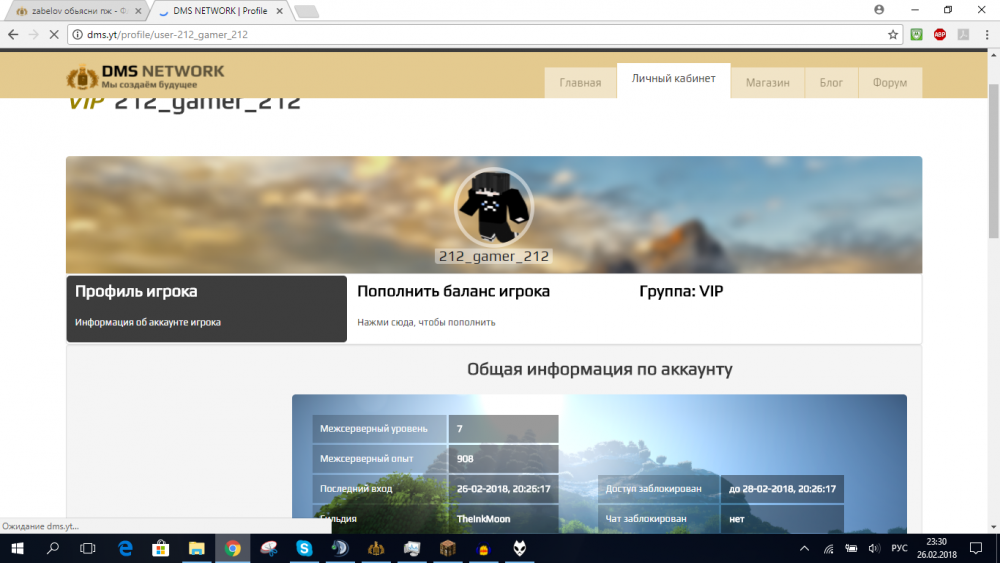1000x563 pixels.
Task: Open the Форум navigation tab
Action: pos(890,82)
